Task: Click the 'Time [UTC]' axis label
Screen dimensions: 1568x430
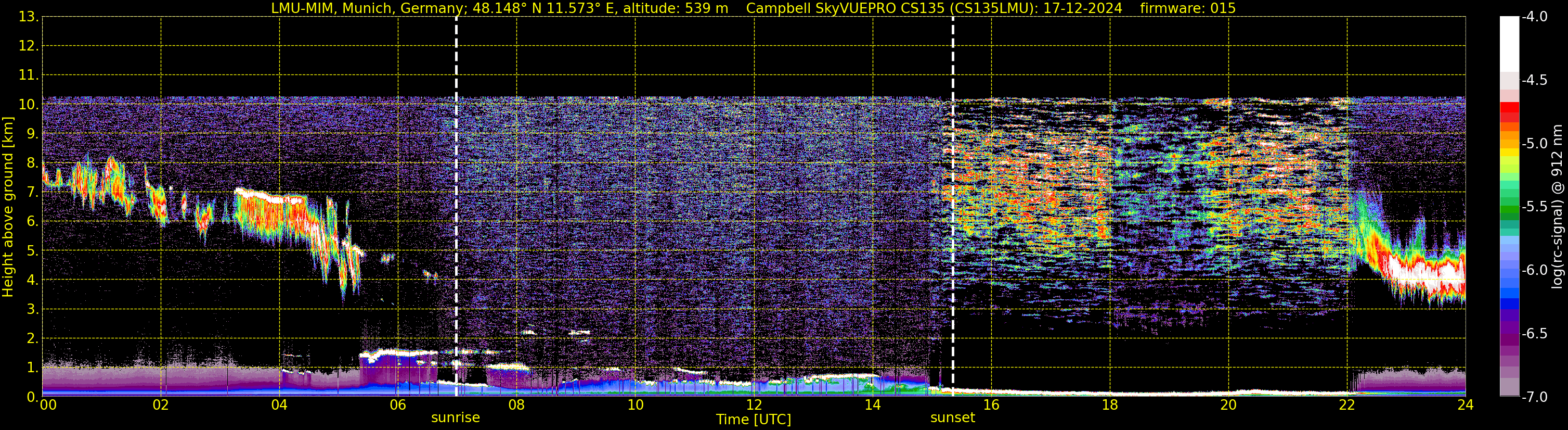Action: coord(754,420)
